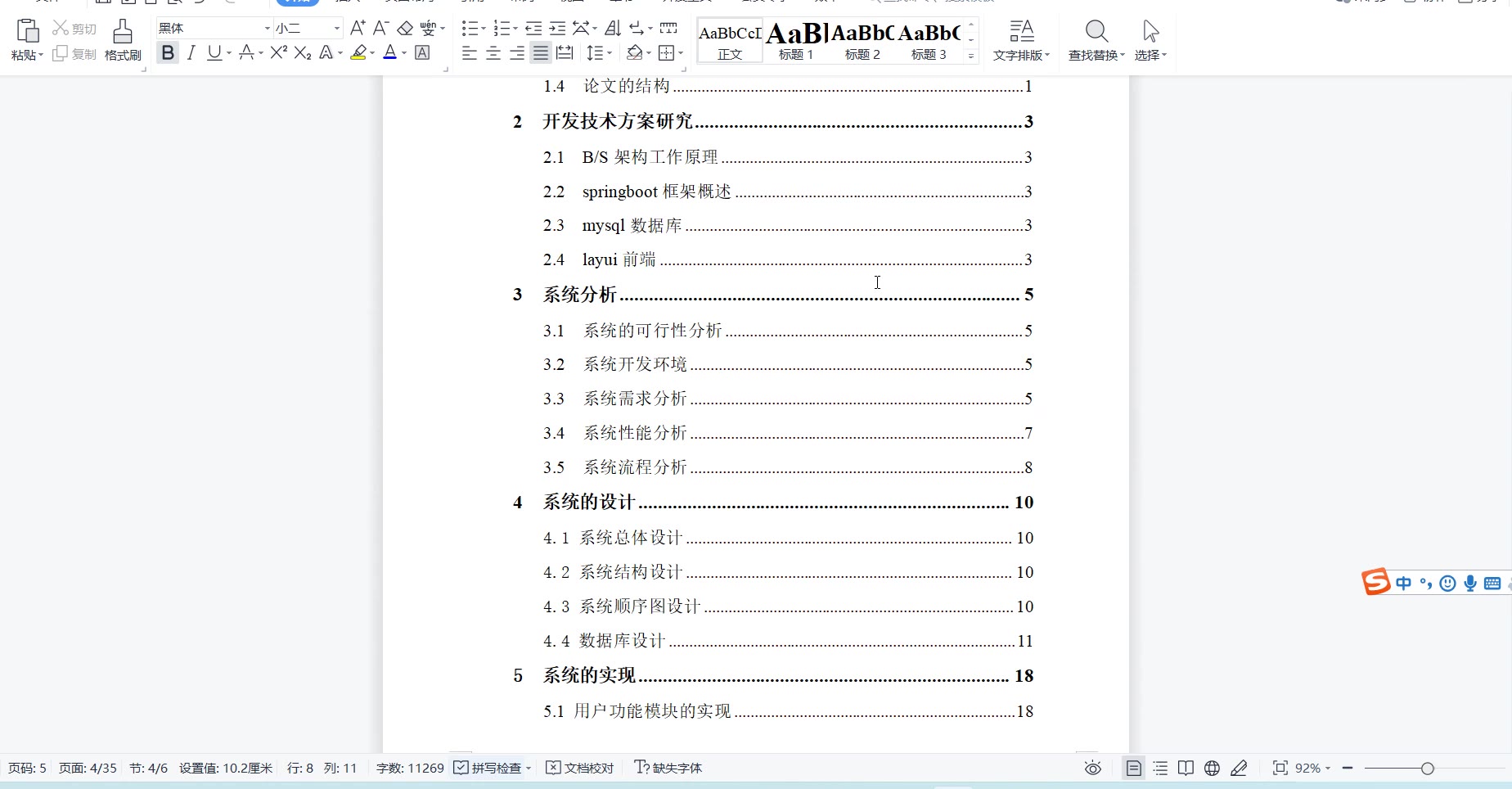Click the font color A swatch
This screenshot has width=1512, height=789.
(390, 53)
